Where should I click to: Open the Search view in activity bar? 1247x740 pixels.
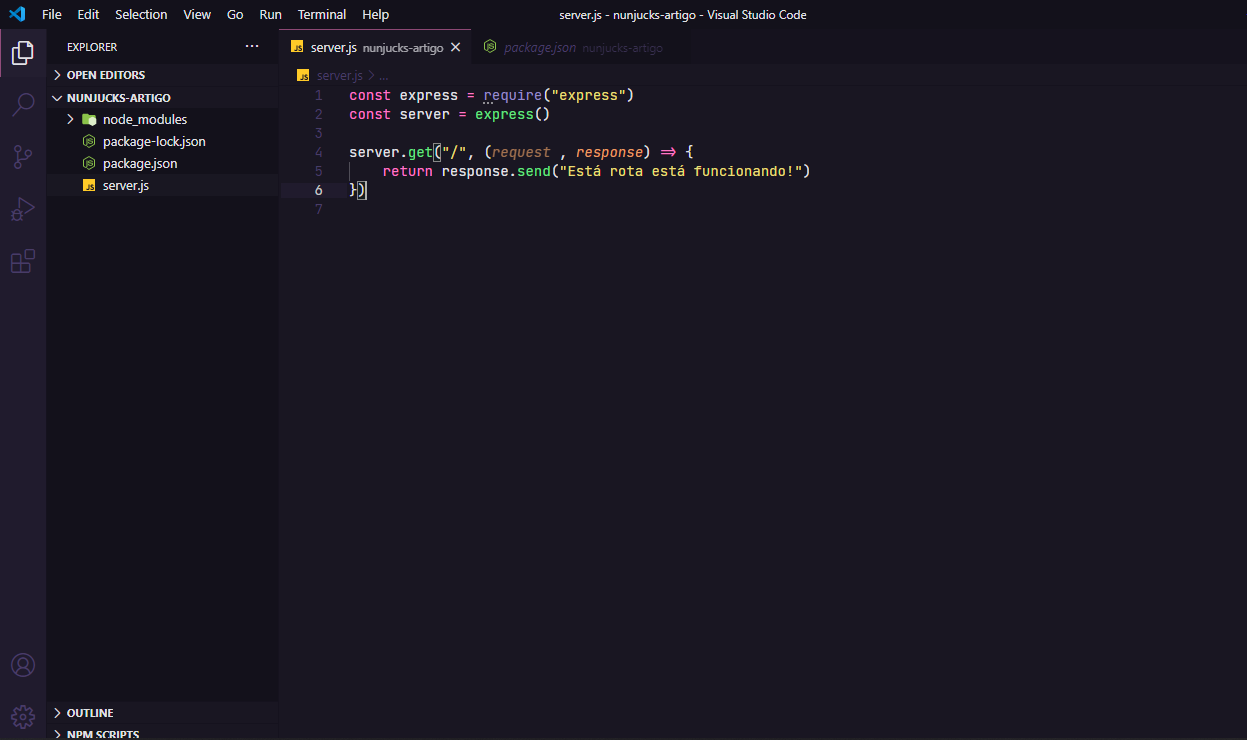coord(23,104)
